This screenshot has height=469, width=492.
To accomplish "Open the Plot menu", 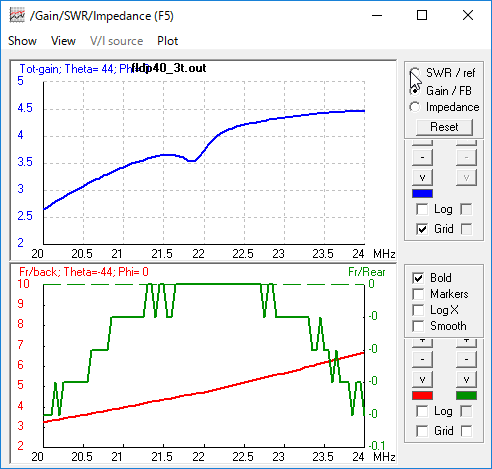I will coord(168,41).
